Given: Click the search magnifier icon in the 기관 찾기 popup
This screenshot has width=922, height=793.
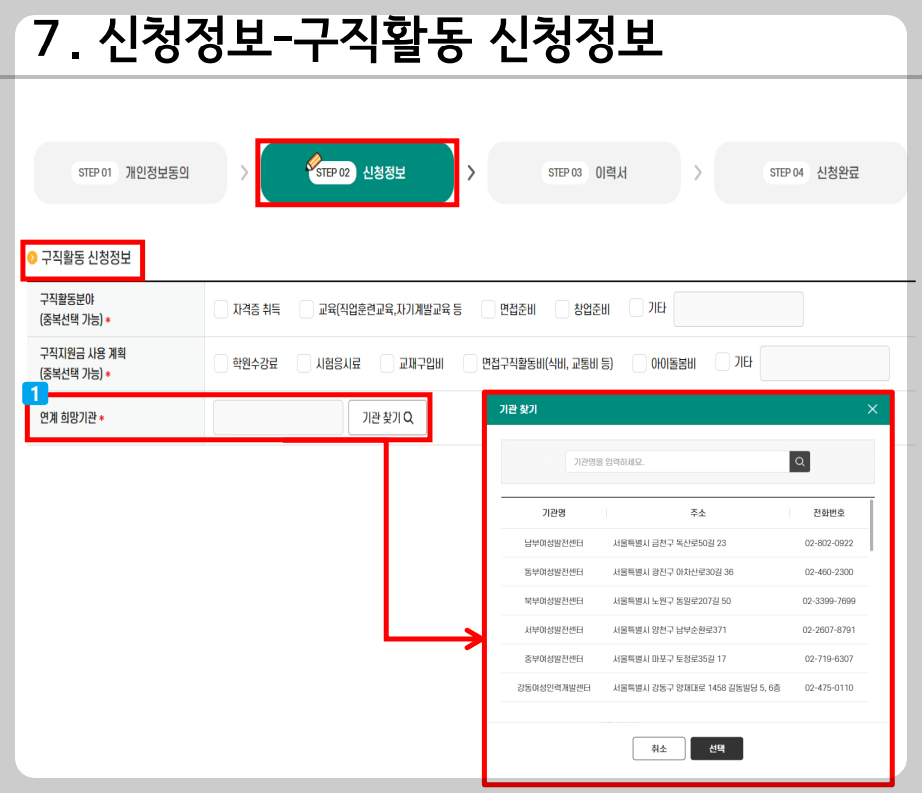Looking at the screenshot, I should pos(798,461).
